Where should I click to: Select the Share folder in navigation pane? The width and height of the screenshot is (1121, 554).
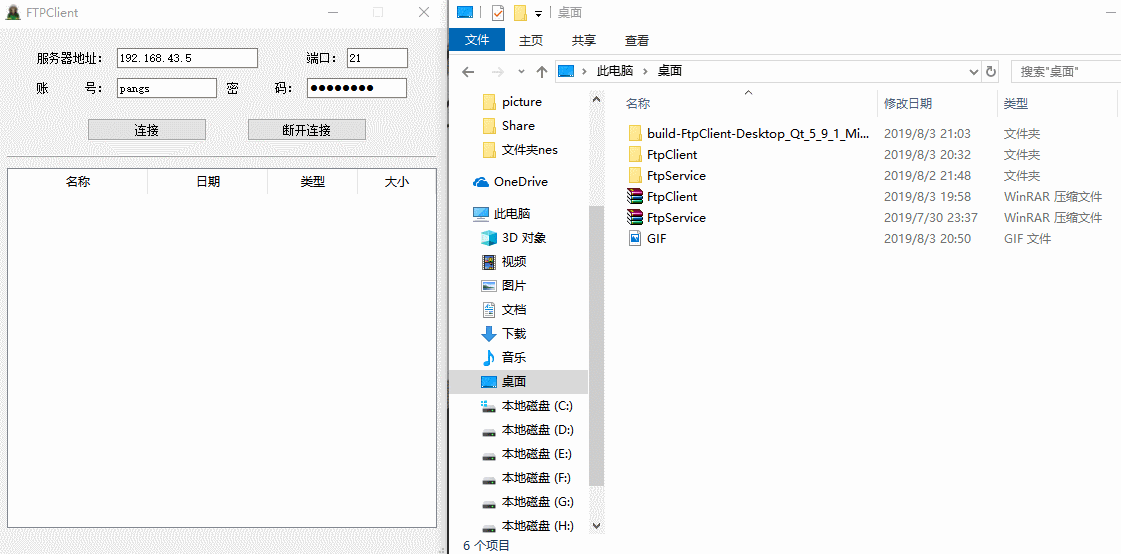tap(518, 126)
